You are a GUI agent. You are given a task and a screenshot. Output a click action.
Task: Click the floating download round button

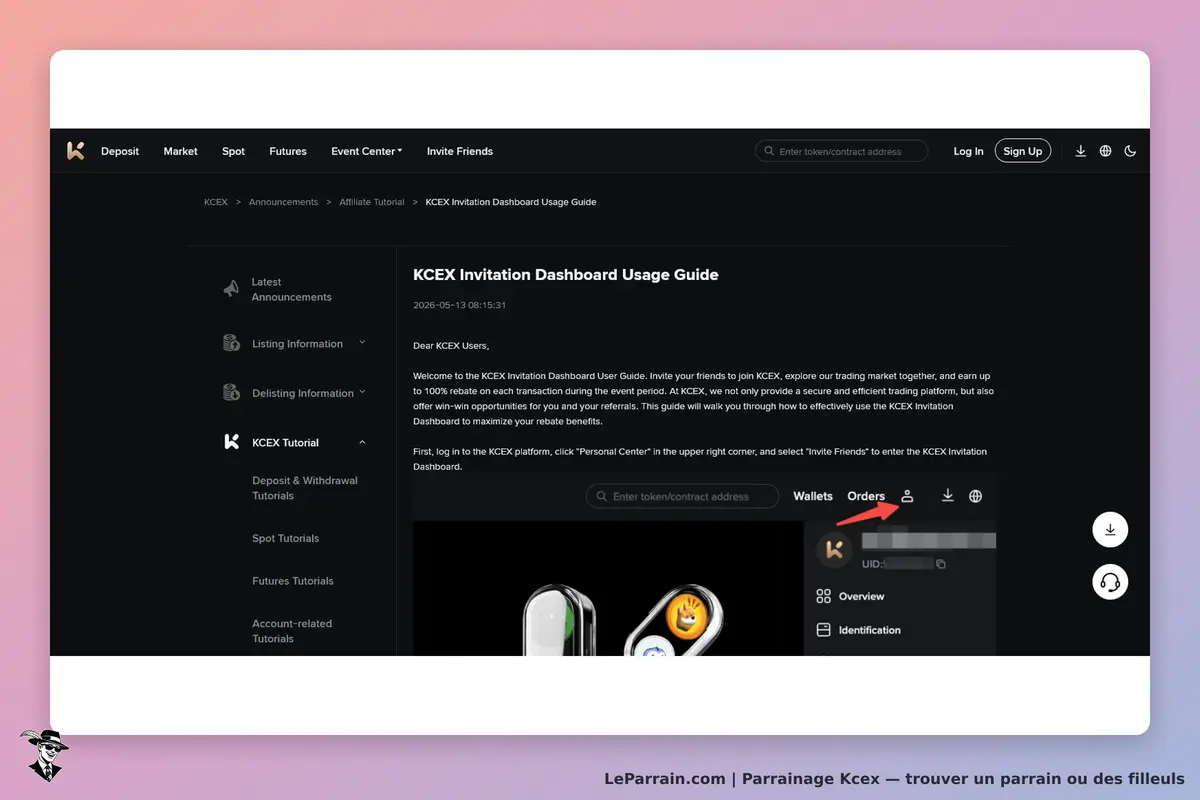pyautogui.click(x=1110, y=530)
